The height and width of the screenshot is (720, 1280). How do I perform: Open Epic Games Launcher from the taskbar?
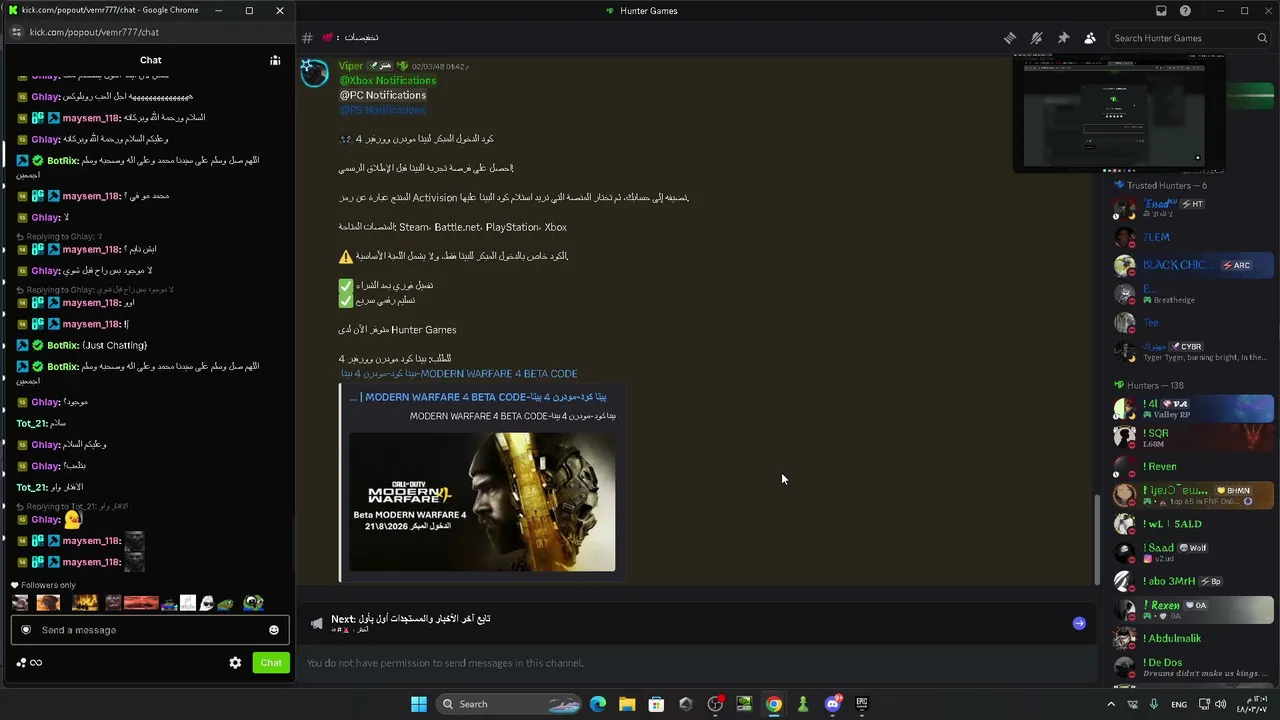pos(861,704)
